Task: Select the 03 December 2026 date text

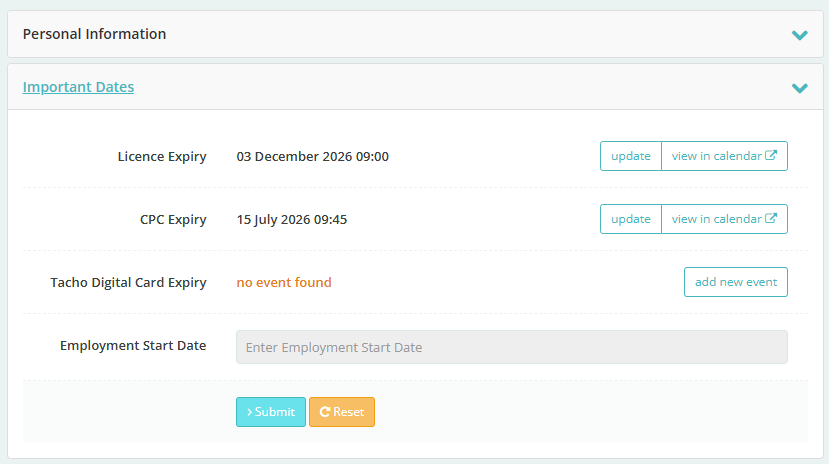Action: [x=312, y=157]
